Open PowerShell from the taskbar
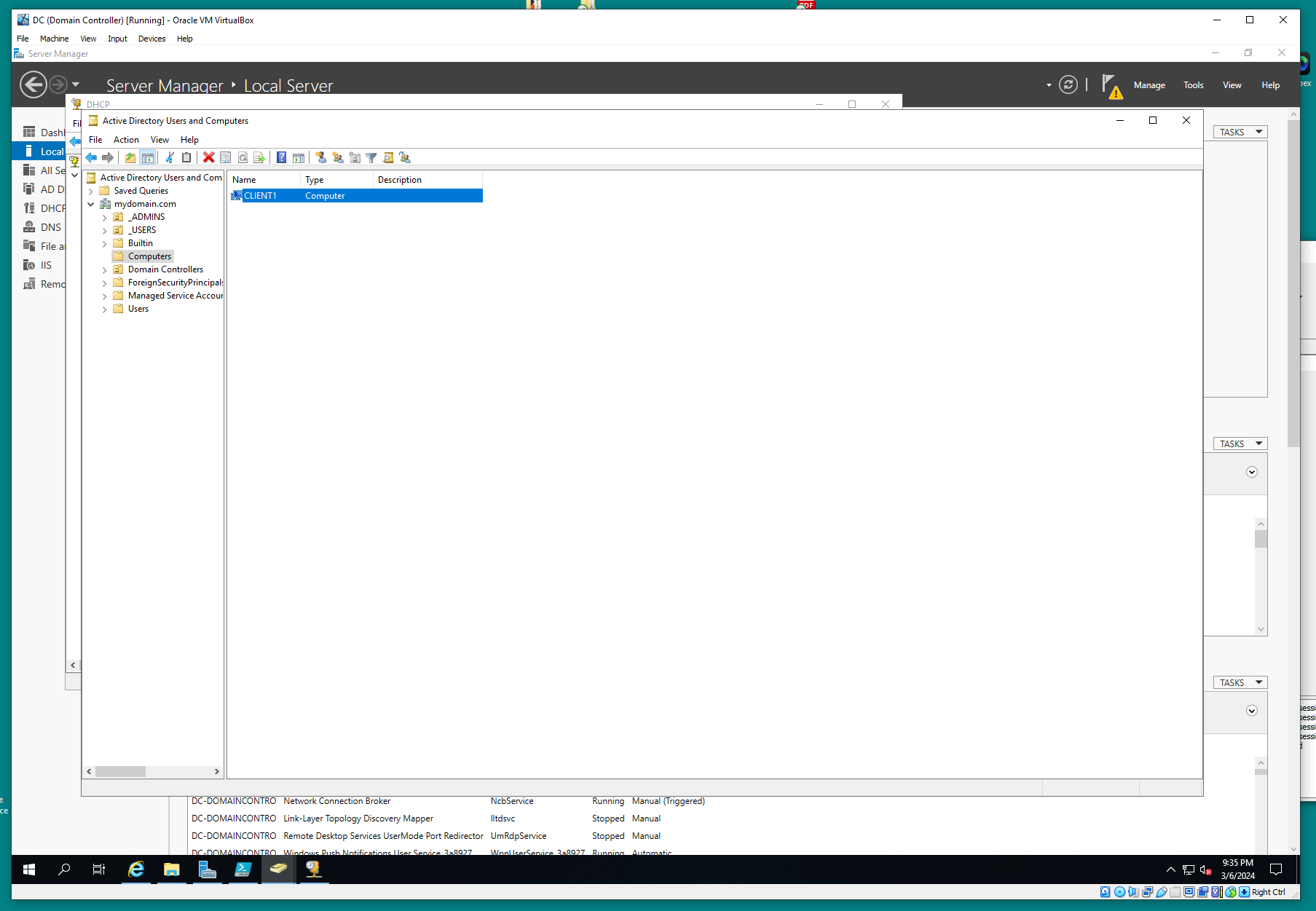This screenshot has height=911, width=1316. 243,869
